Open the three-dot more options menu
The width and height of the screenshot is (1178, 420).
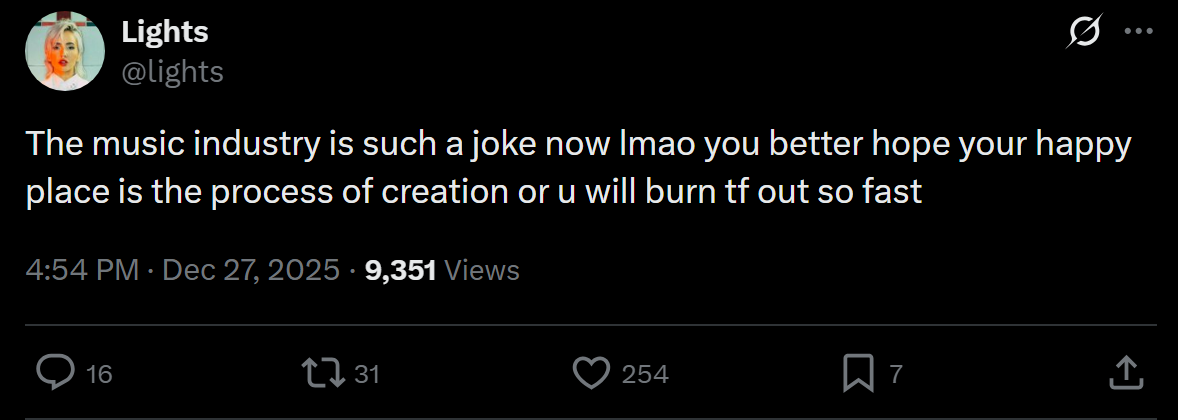(1138, 32)
